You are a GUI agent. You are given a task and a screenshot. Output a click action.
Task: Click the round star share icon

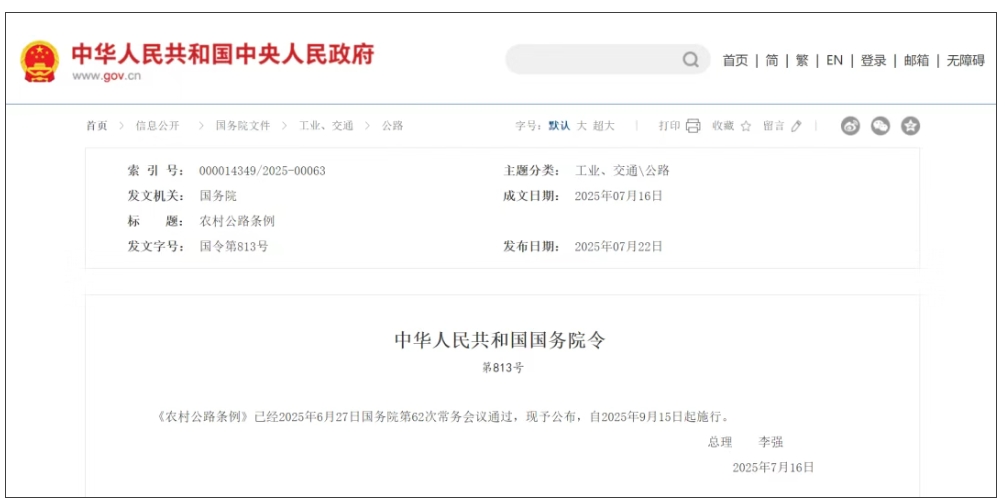(910, 126)
